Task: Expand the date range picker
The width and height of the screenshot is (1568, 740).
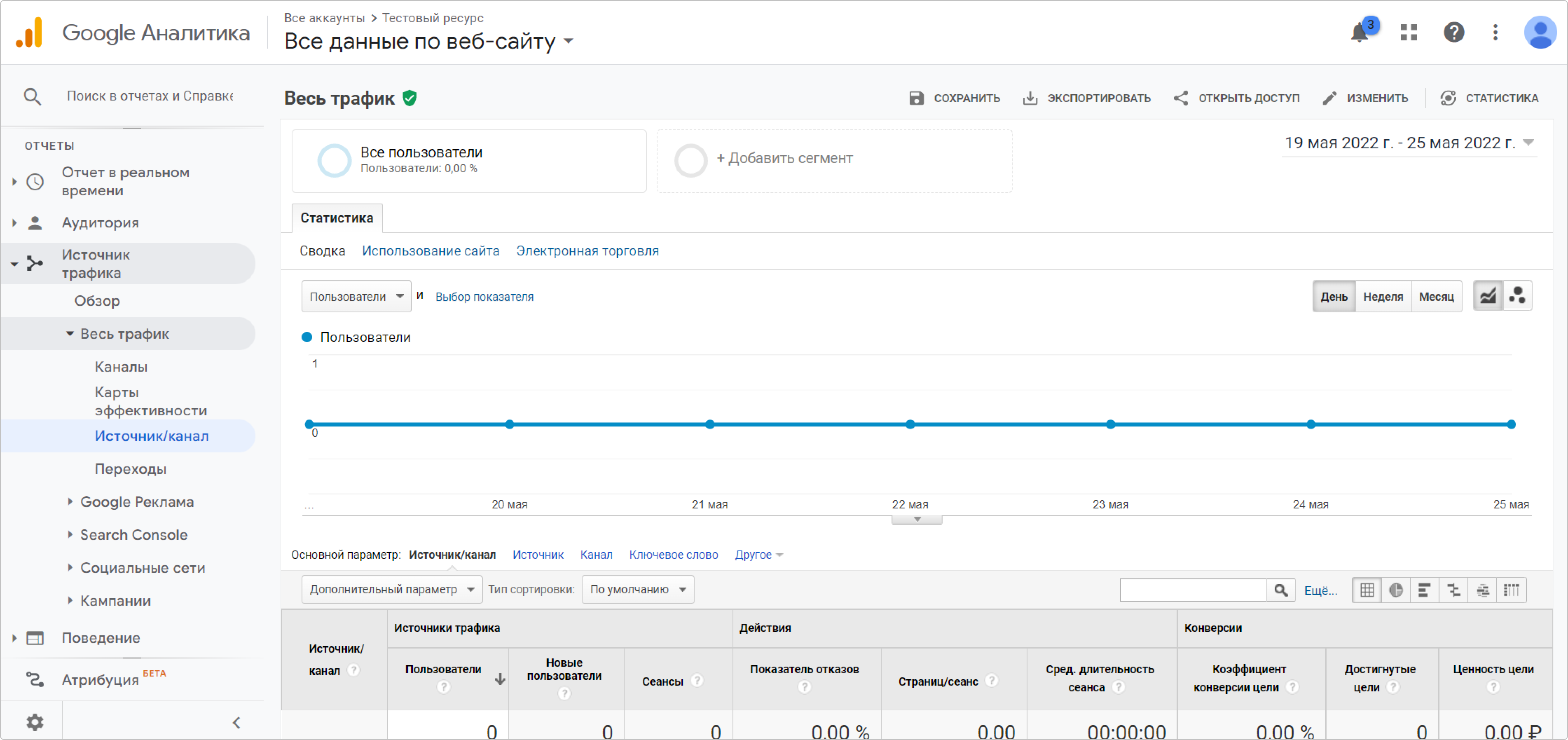Action: 1409,143
